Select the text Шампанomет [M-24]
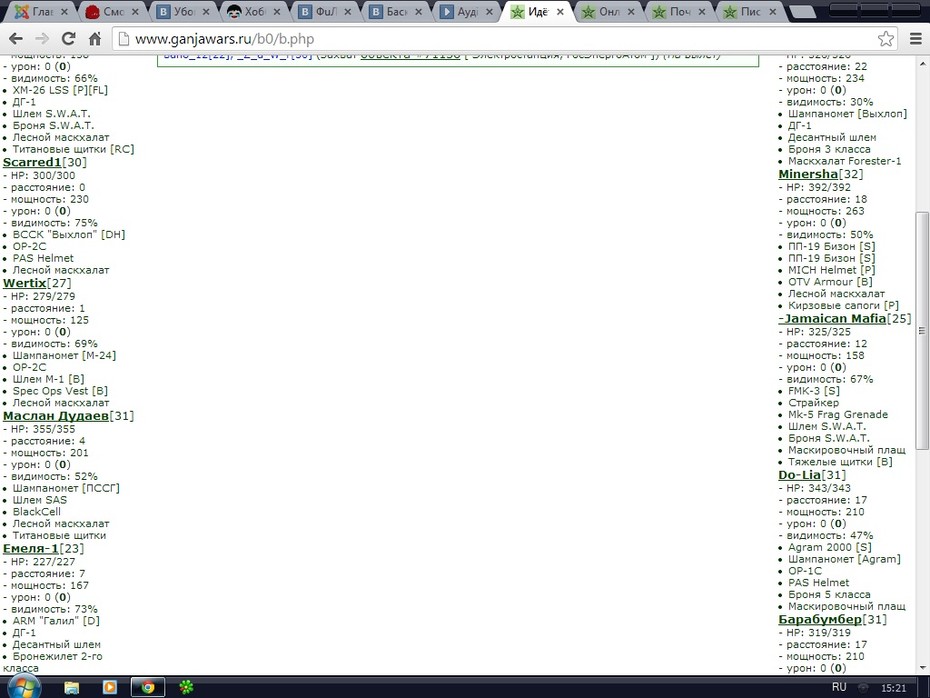The image size is (930, 698). click(x=64, y=356)
